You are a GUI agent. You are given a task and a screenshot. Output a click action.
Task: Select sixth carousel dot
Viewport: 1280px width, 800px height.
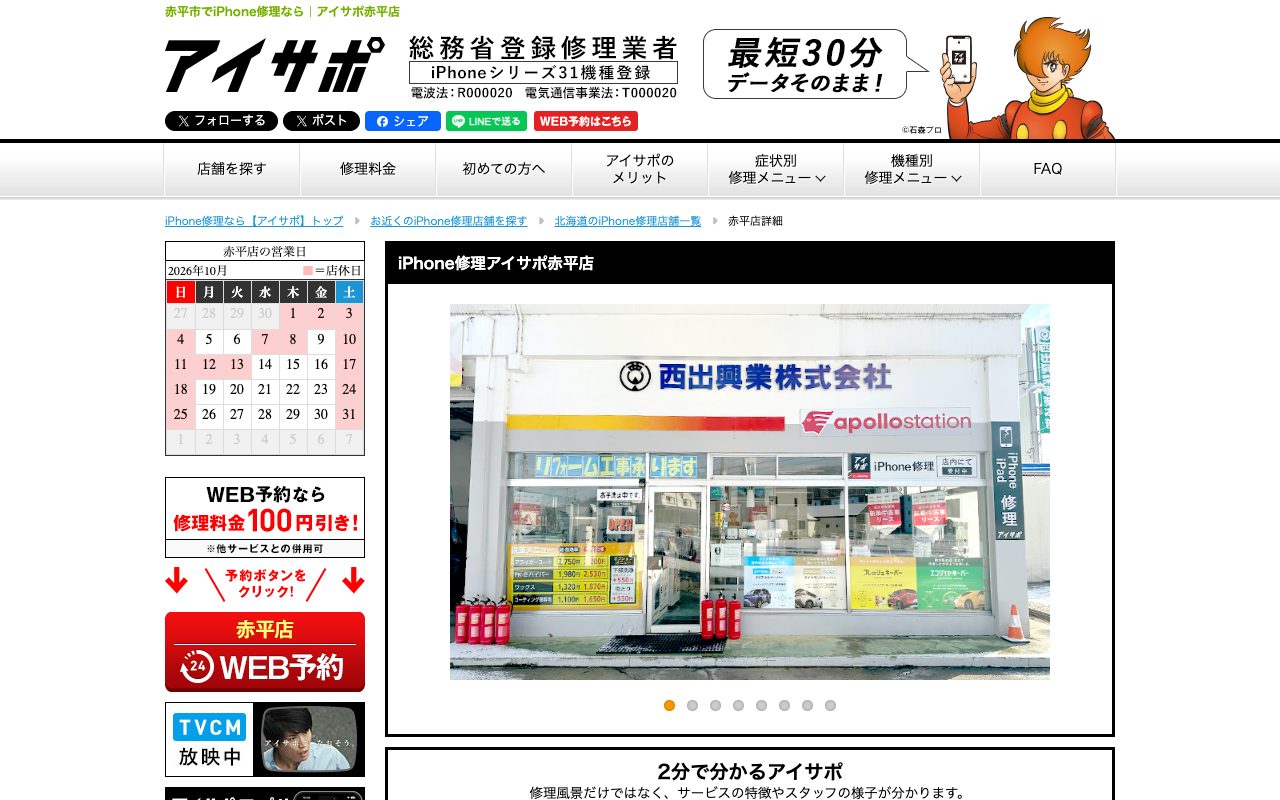(784, 705)
